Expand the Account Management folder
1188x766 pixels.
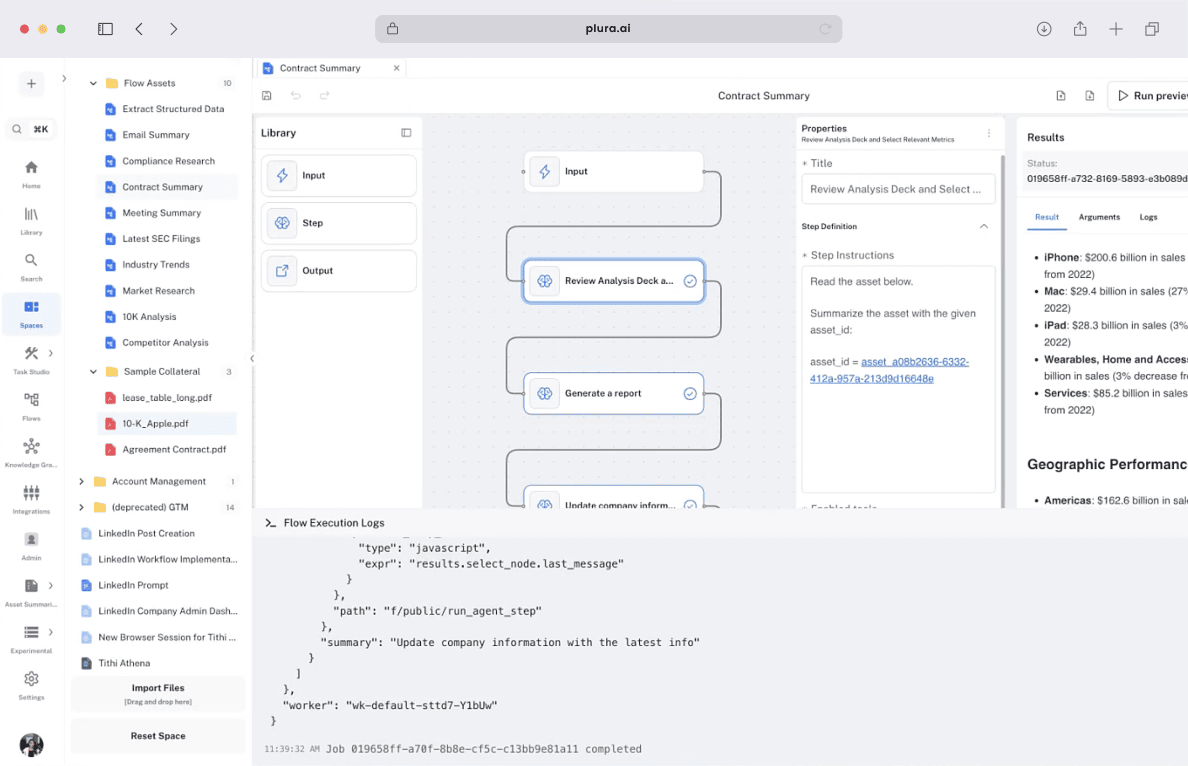coord(81,481)
